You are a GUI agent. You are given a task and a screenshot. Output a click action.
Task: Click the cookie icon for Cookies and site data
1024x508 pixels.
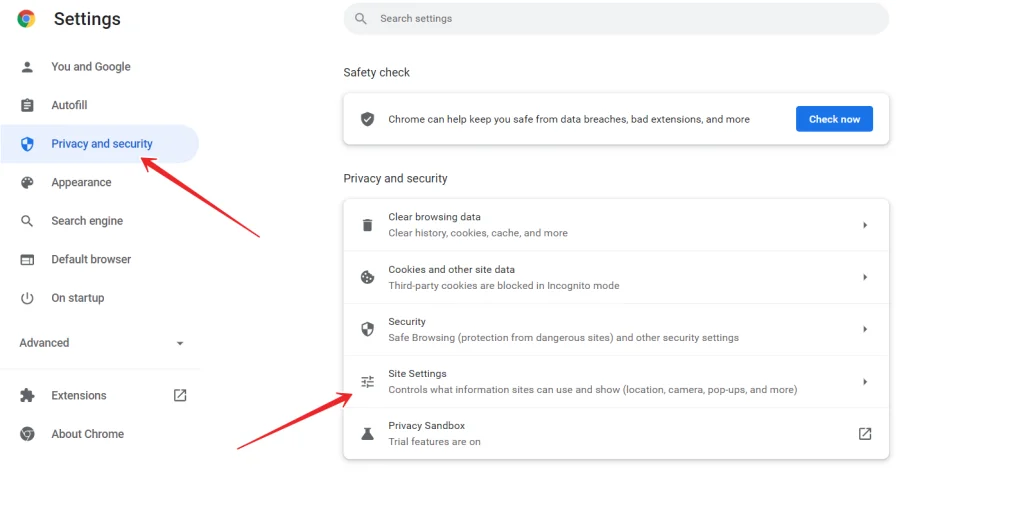point(368,278)
